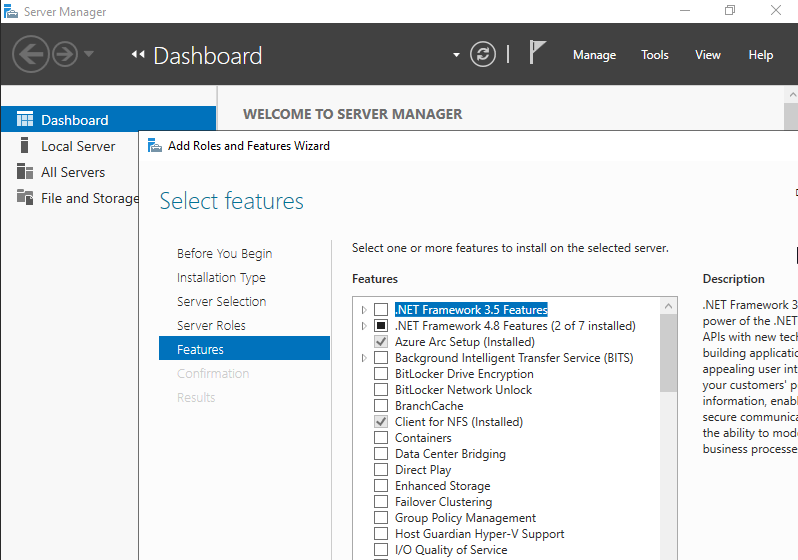This screenshot has width=798, height=560.
Task: Go to Installation Type wizard step
Action: click(x=221, y=277)
